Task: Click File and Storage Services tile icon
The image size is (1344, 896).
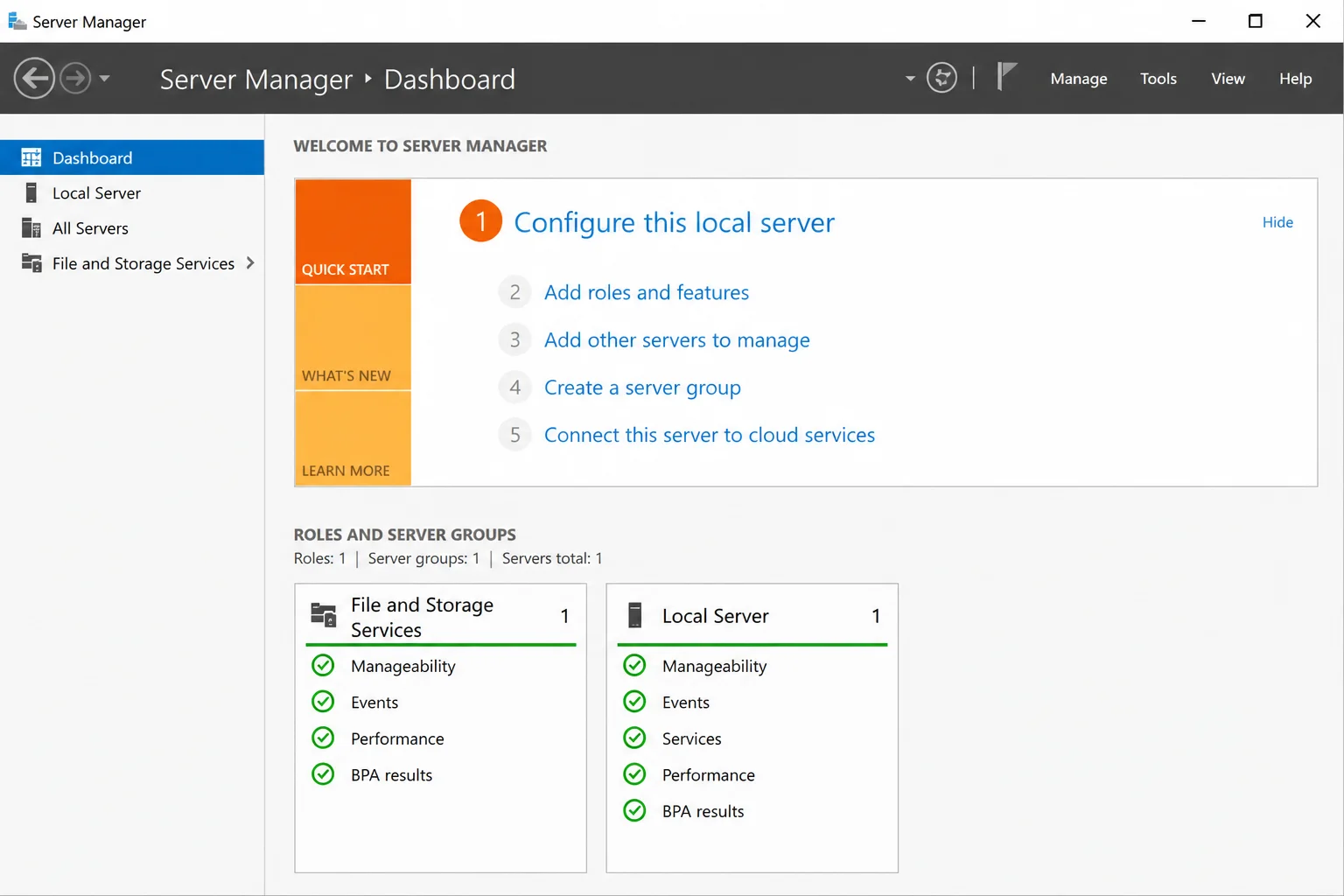Action: 324,615
